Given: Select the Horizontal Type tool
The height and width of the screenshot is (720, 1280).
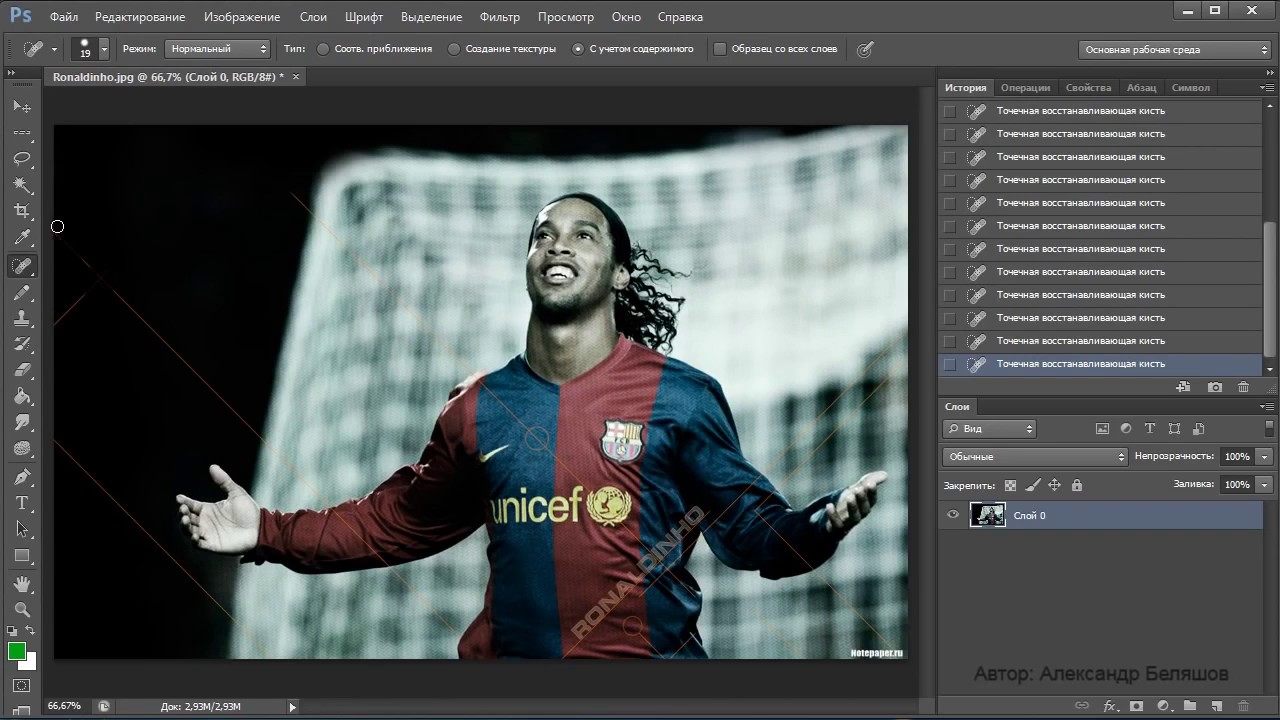Looking at the screenshot, I should pos(22,503).
